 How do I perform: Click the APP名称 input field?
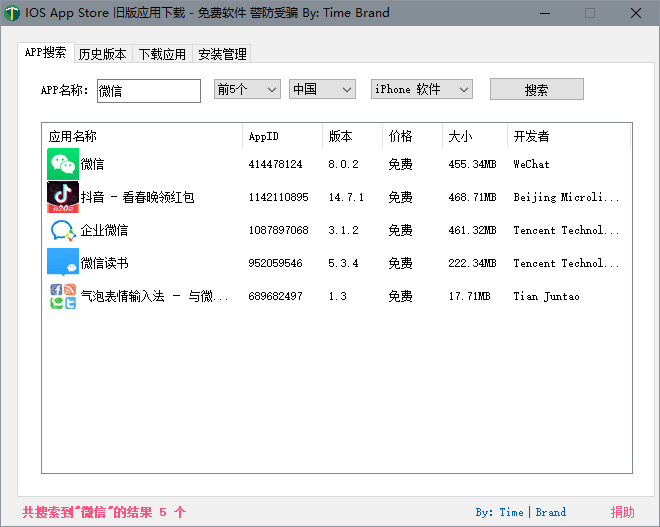coord(149,91)
